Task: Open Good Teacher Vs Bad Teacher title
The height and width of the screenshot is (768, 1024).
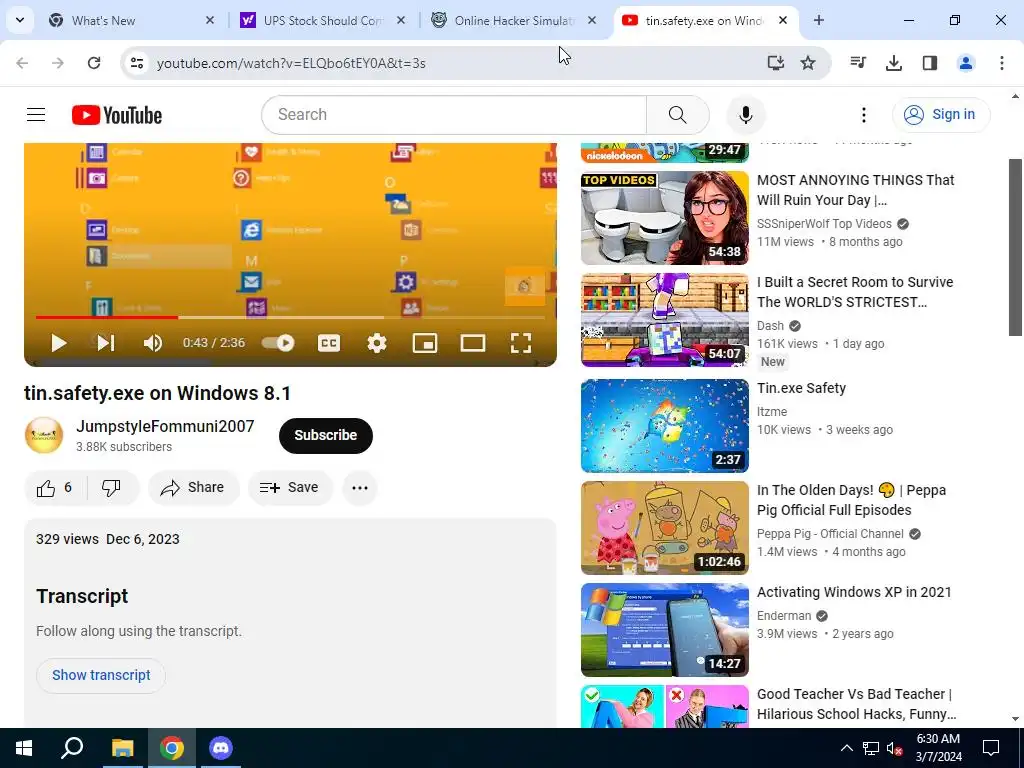Action: click(x=856, y=704)
